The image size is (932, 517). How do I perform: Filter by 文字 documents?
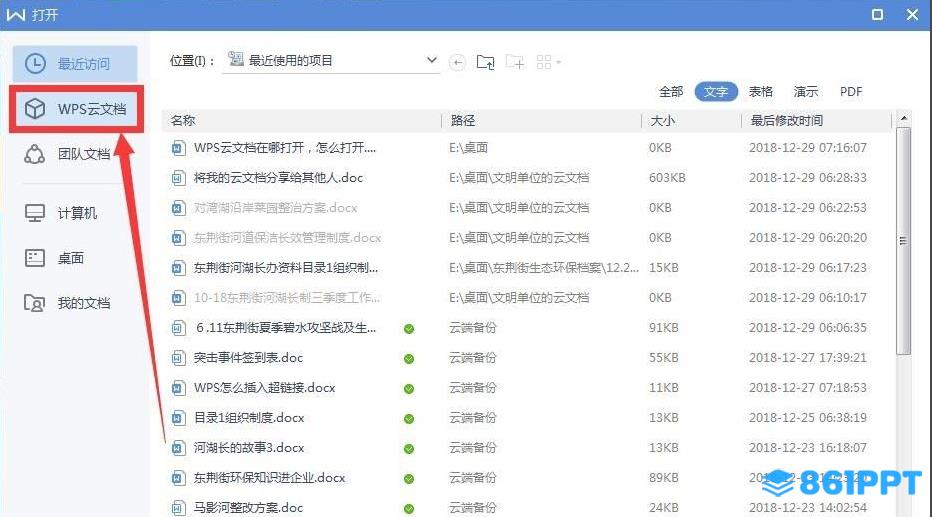[716, 92]
